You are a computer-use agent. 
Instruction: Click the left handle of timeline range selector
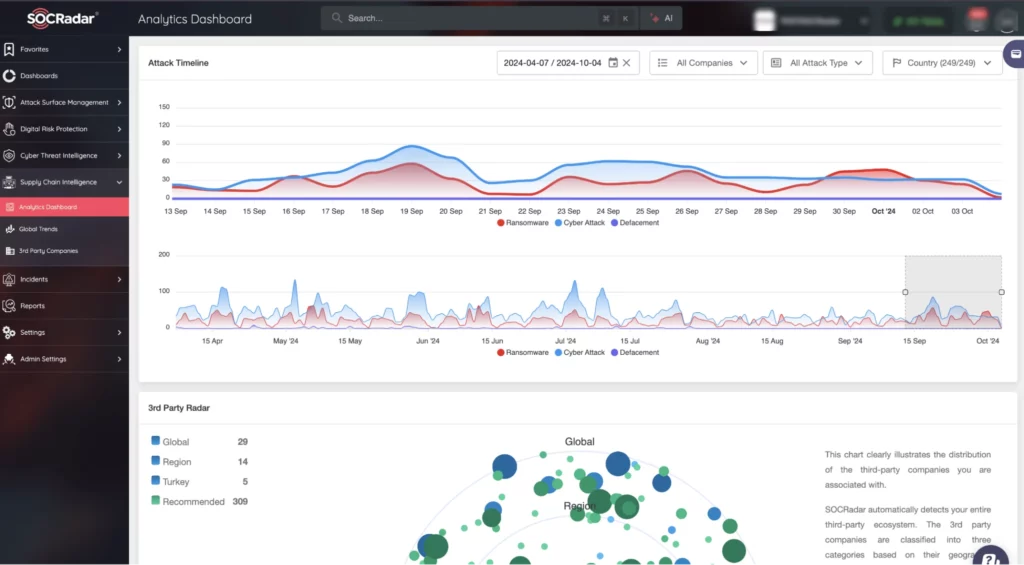[905, 292]
